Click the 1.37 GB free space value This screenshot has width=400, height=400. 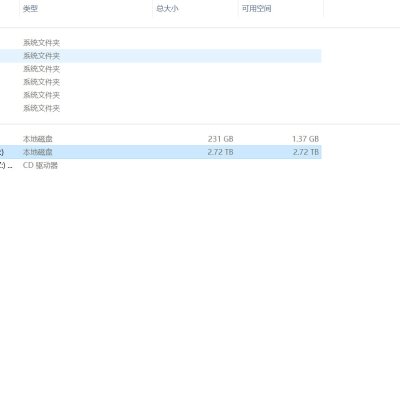click(x=305, y=139)
